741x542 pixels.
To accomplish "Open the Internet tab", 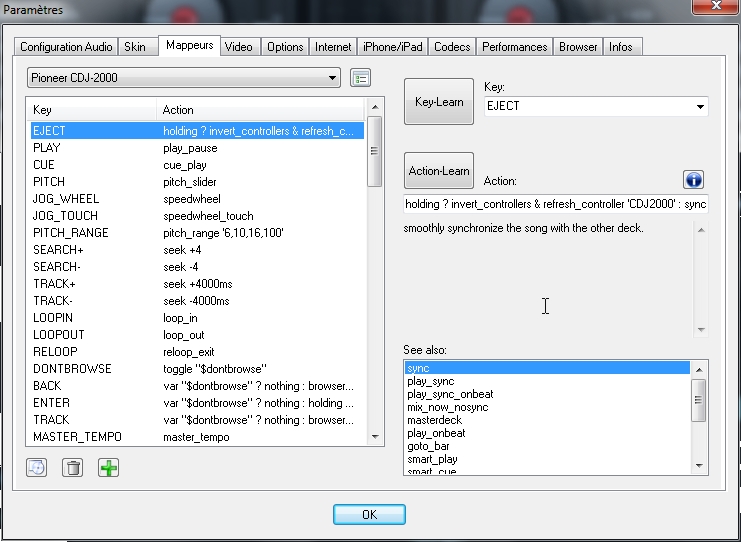I will (333, 47).
